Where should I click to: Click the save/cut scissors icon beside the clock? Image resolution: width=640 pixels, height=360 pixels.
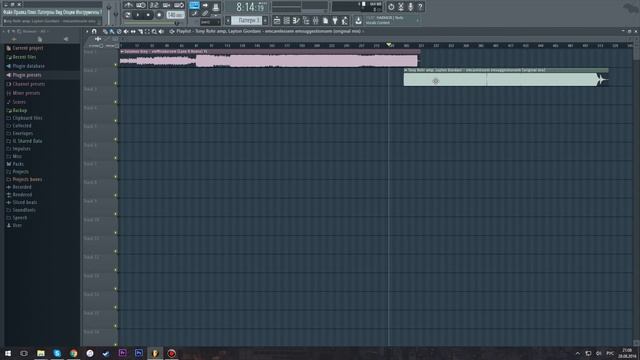[401, 7]
